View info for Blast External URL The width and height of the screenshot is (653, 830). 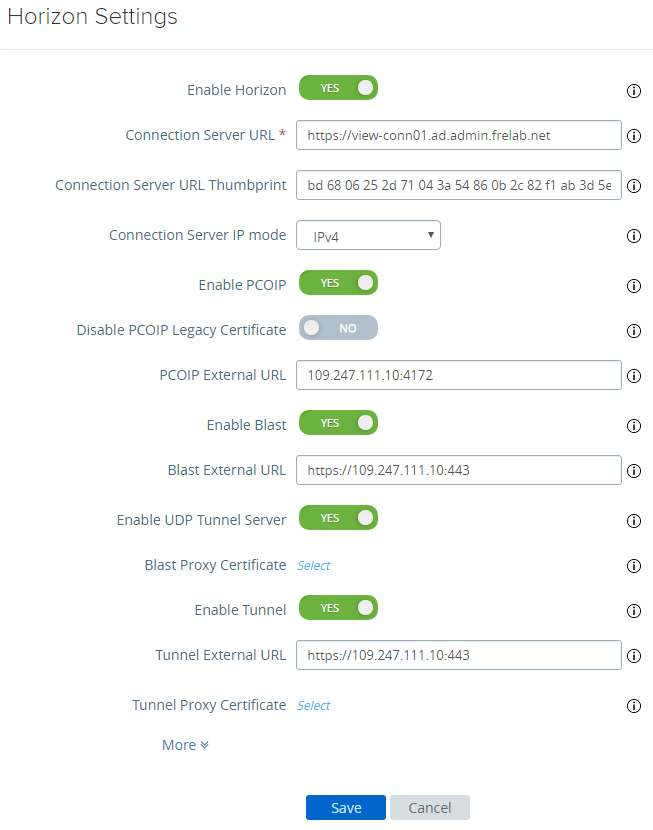tap(633, 471)
